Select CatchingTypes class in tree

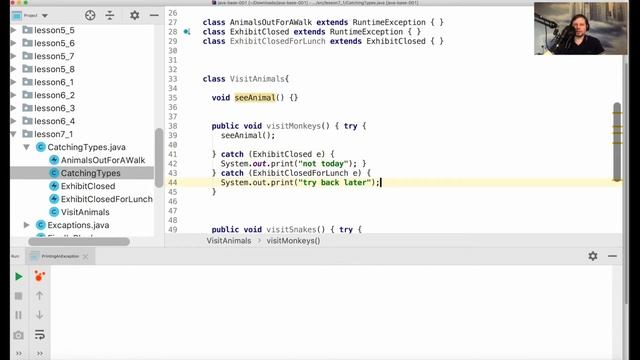91,173
